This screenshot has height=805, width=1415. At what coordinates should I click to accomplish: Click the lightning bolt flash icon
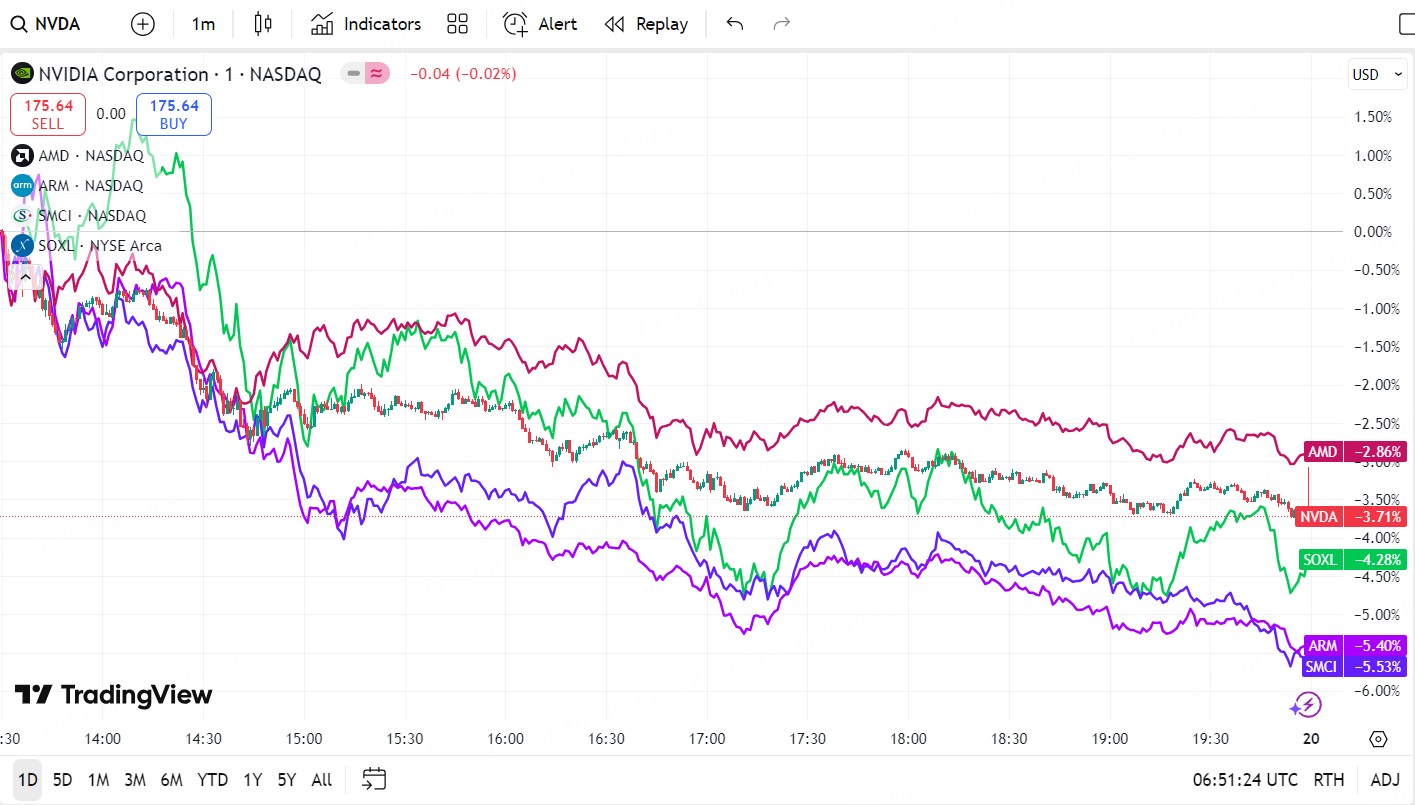(1306, 705)
